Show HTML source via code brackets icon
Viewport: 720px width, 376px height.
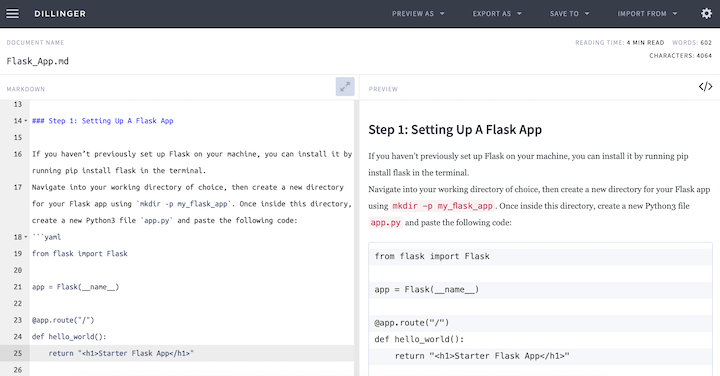coord(705,86)
